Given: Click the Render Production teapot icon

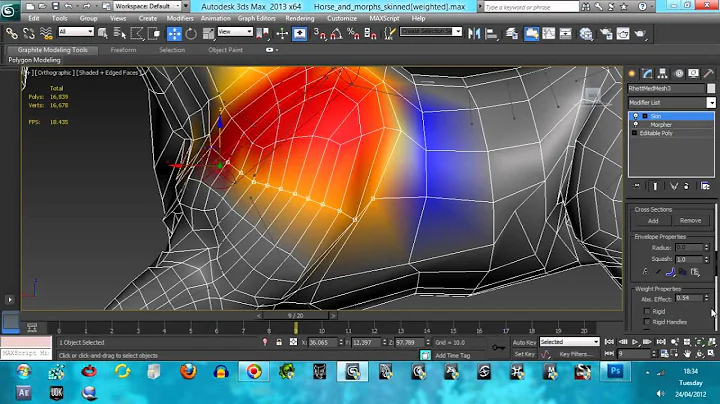Looking at the screenshot, I should tap(640, 33).
